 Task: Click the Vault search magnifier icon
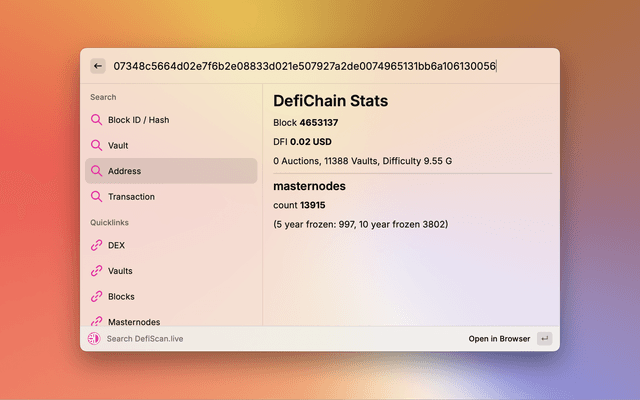[x=97, y=145]
